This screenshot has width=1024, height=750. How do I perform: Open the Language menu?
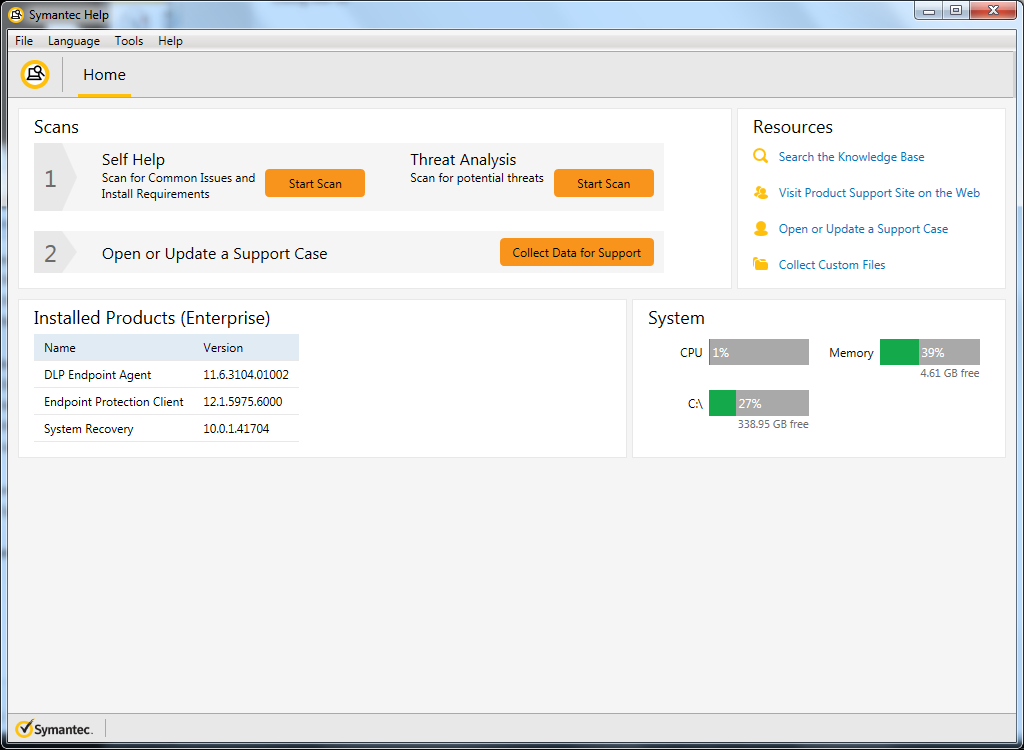[74, 41]
